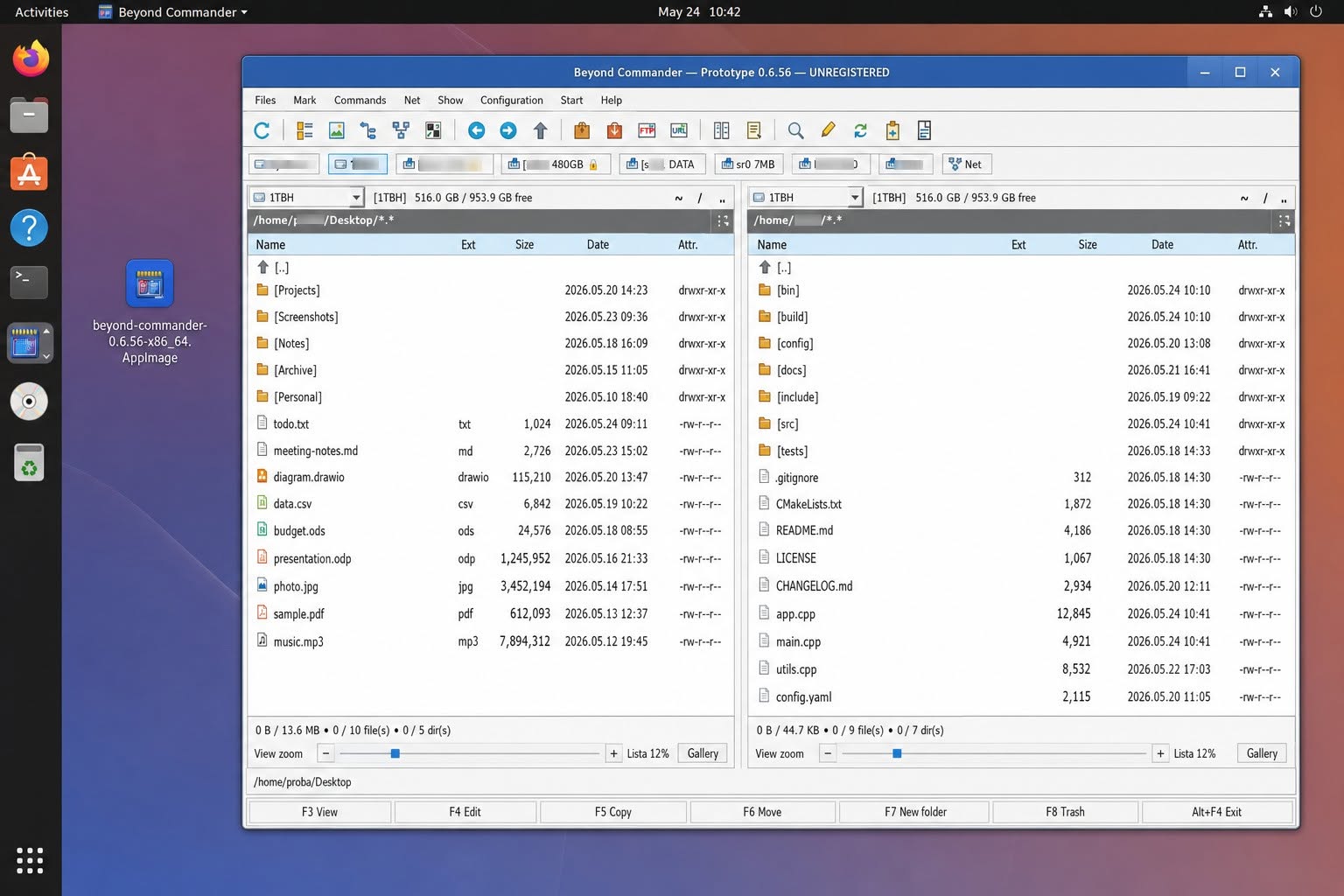Select the [src] folder in right panel
This screenshot has height=896, width=1344.
pos(1021,423)
